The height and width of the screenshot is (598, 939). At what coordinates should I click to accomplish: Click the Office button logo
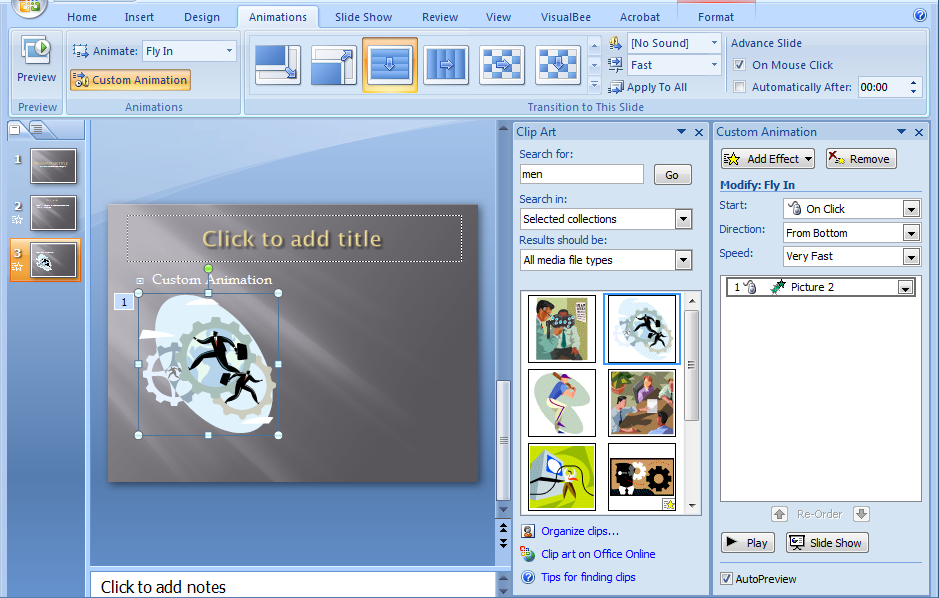point(30,8)
